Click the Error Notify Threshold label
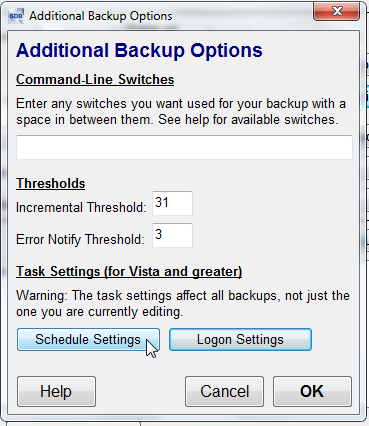Screen dimensions: 369x426 click(80, 239)
